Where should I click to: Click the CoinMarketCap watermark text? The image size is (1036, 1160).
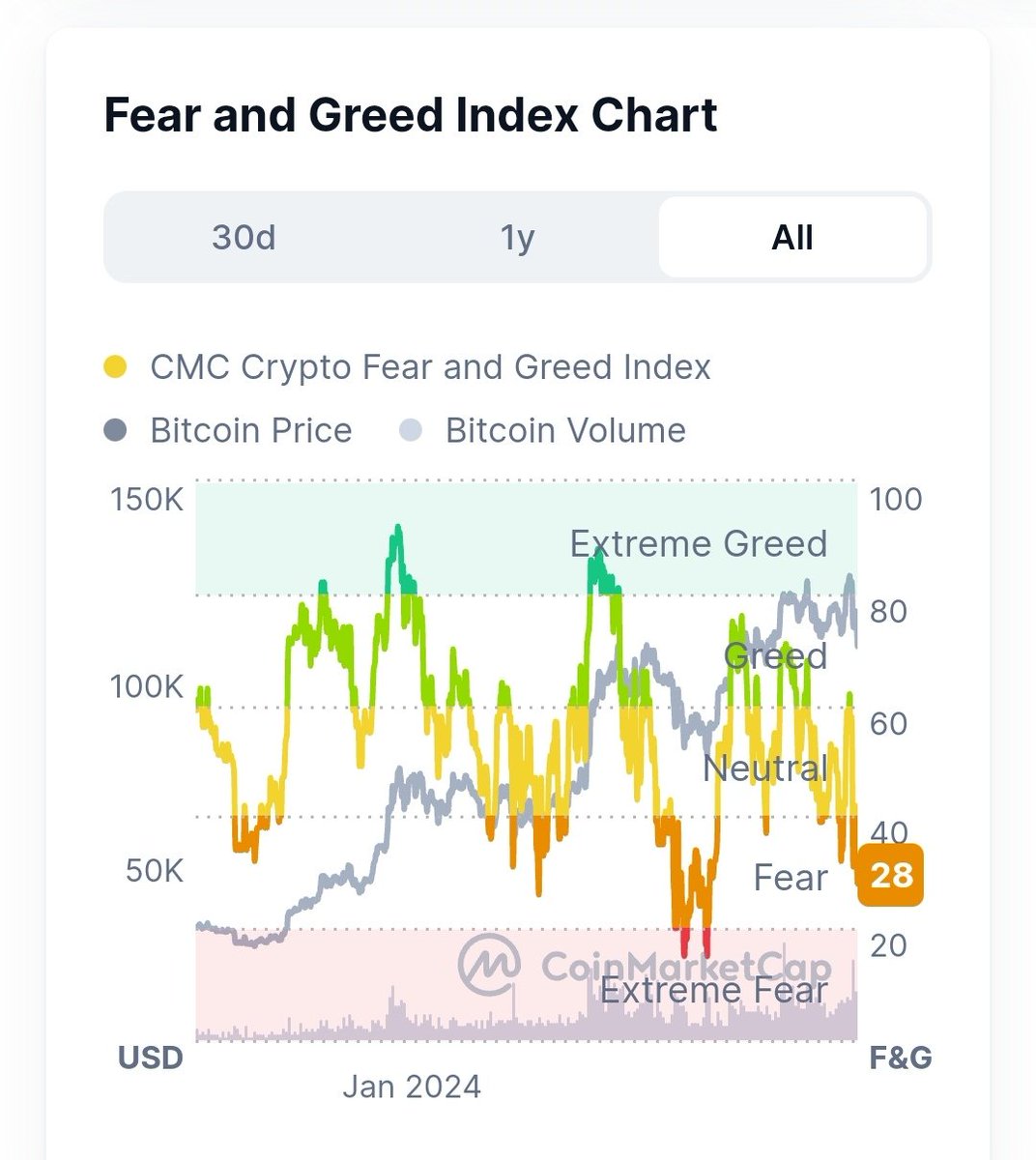tap(685, 966)
